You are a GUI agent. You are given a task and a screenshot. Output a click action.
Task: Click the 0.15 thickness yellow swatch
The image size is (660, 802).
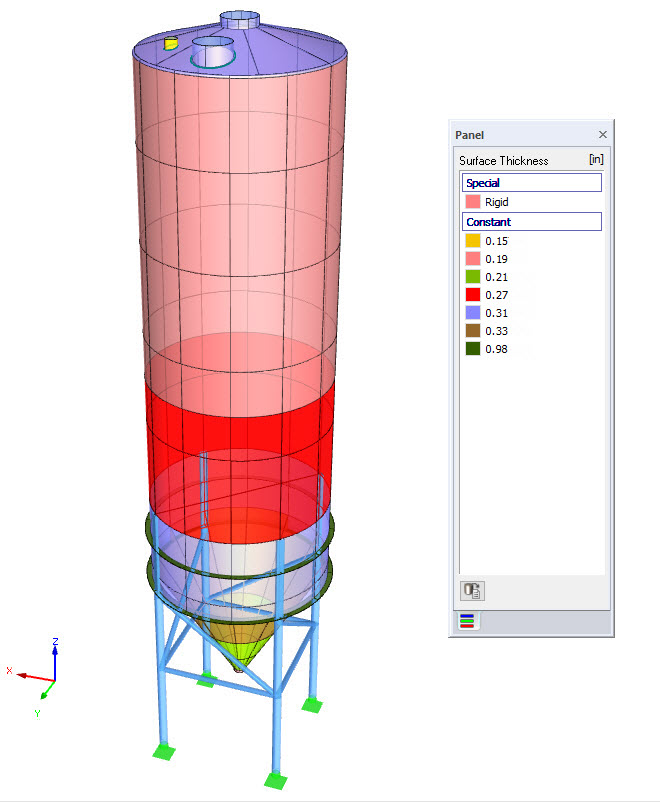473,240
